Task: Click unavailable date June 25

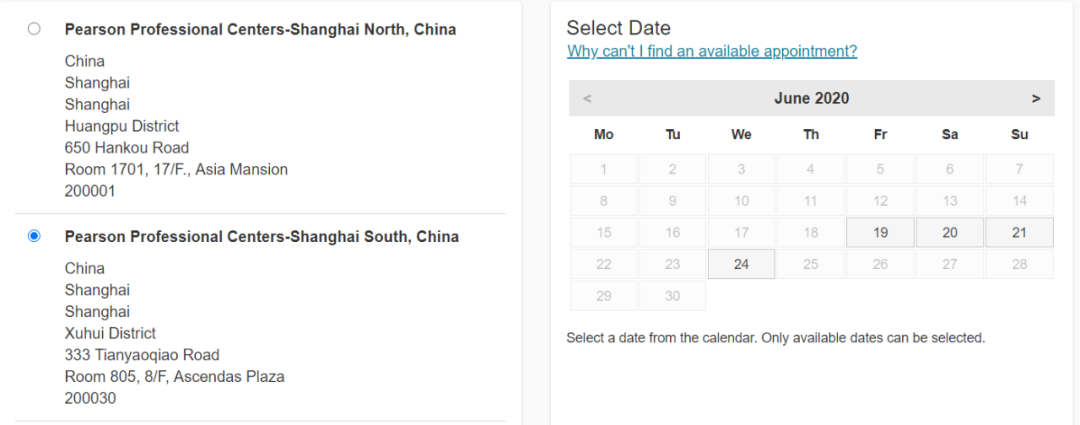Action: pos(811,264)
